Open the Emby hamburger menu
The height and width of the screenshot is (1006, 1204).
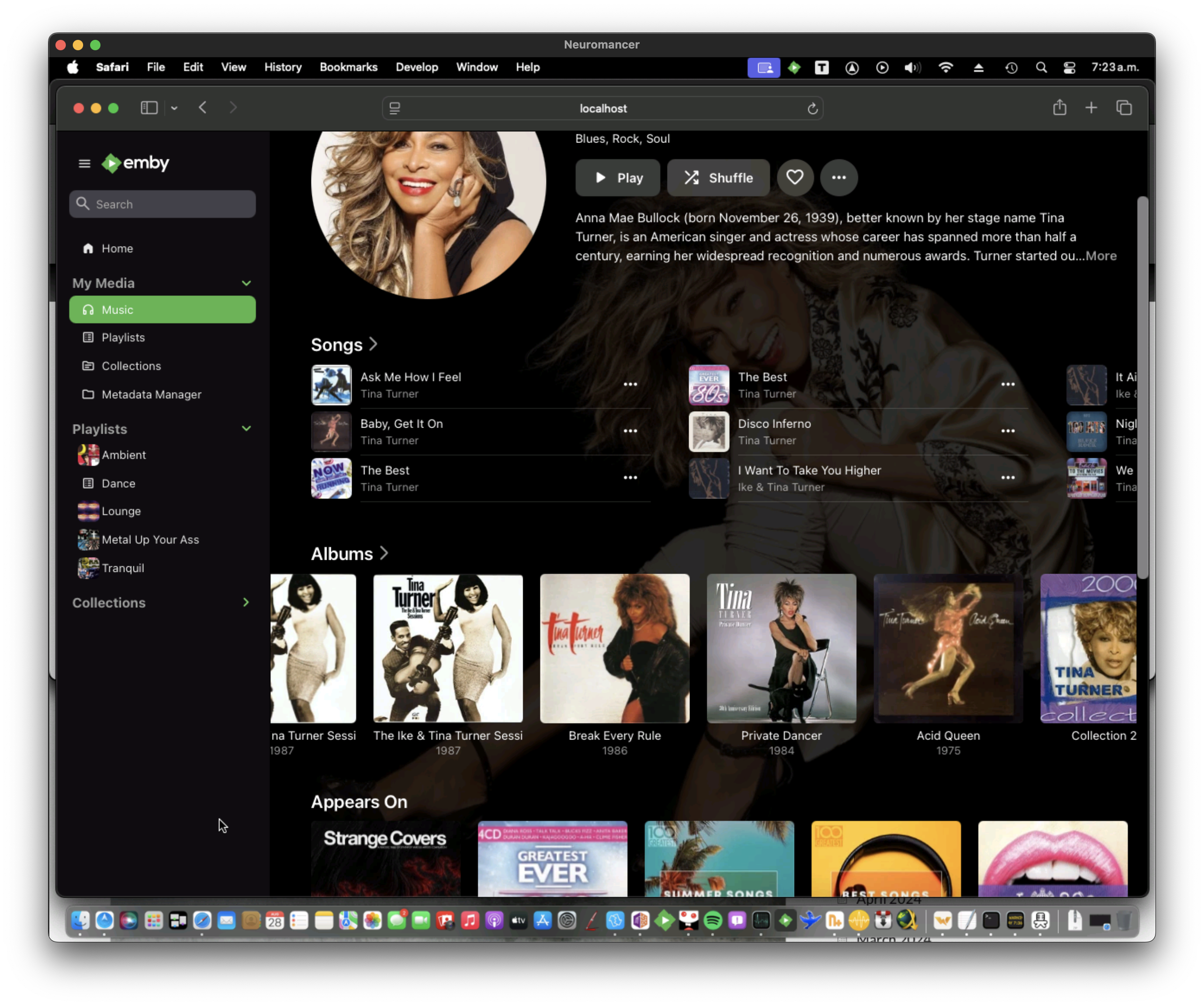click(x=84, y=163)
